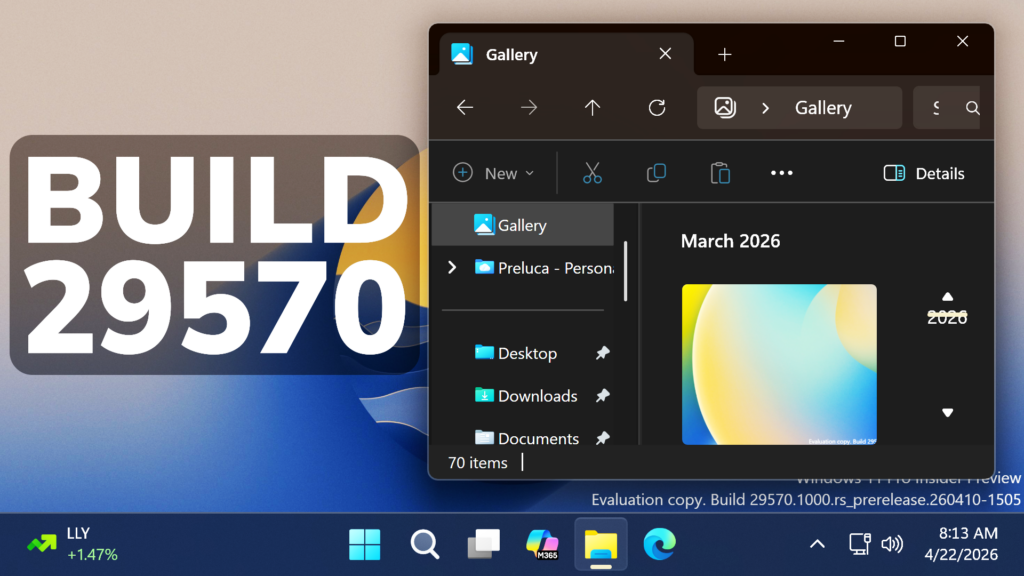Open Microsoft 365 Copilot from taskbar
1024x576 pixels.
[542, 544]
